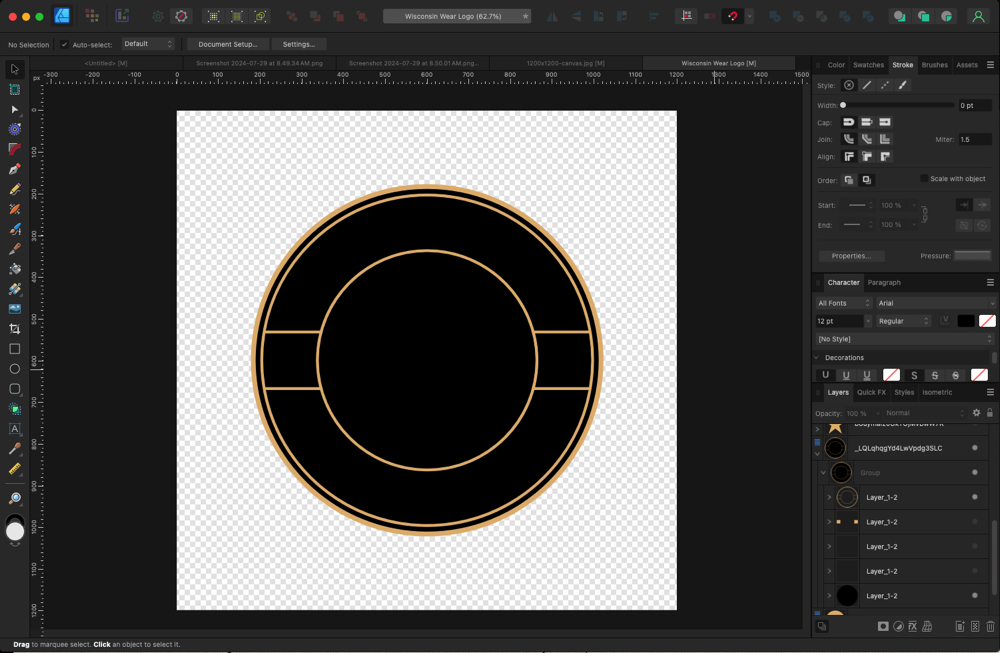
Task: Collapse the Group layer chevron
Action: point(823,473)
